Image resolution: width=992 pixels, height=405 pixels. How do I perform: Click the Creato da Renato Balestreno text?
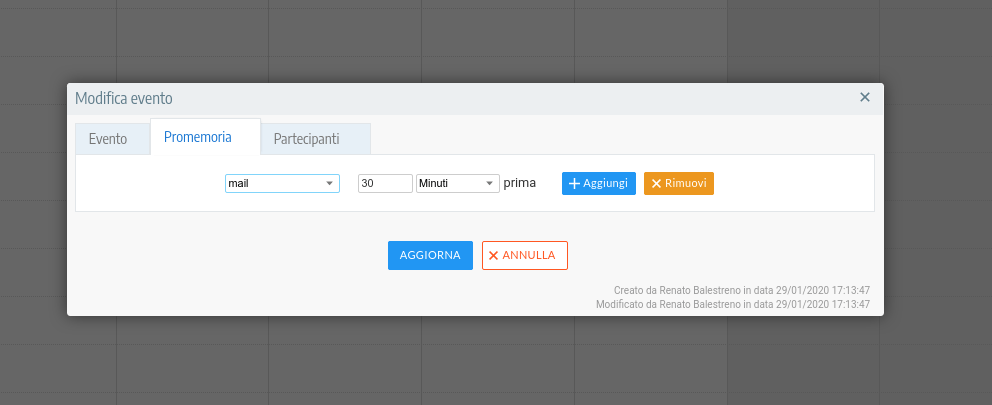coord(741,290)
